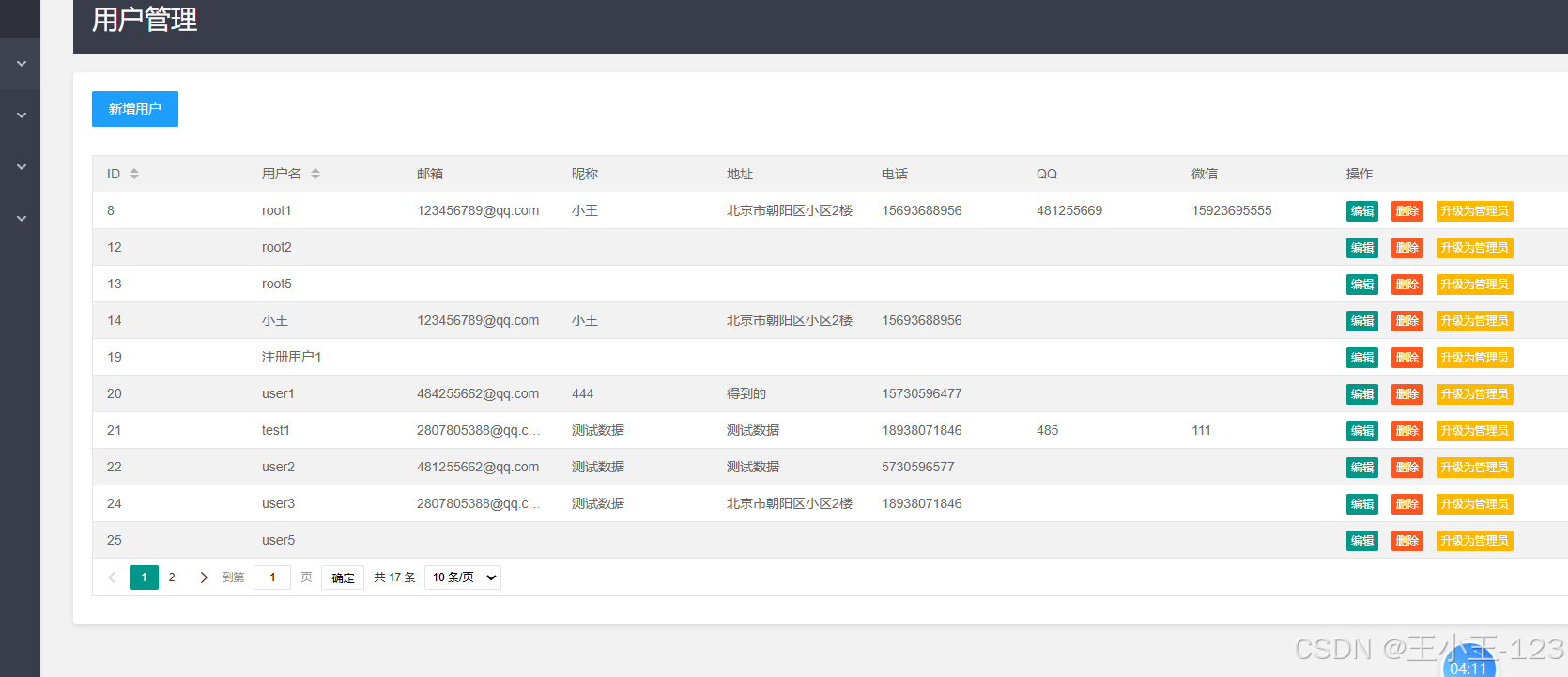Edit user root2 with 编辑 button
Image resolution: width=1568 pixels, height=677 pixels.
tap(1362, 248)
